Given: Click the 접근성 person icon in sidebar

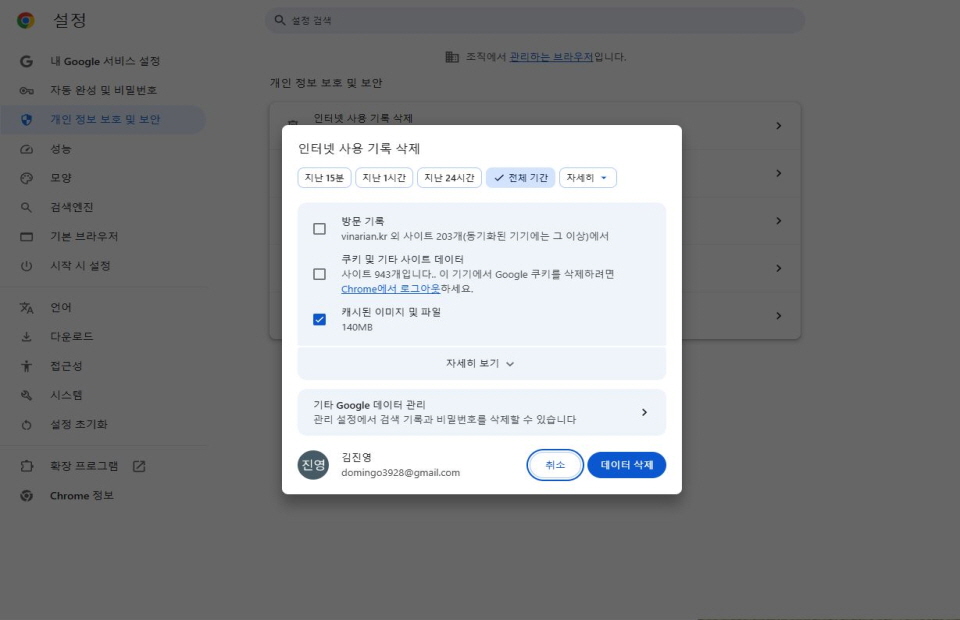Looking at the screenshot, I should click(27, 366).
